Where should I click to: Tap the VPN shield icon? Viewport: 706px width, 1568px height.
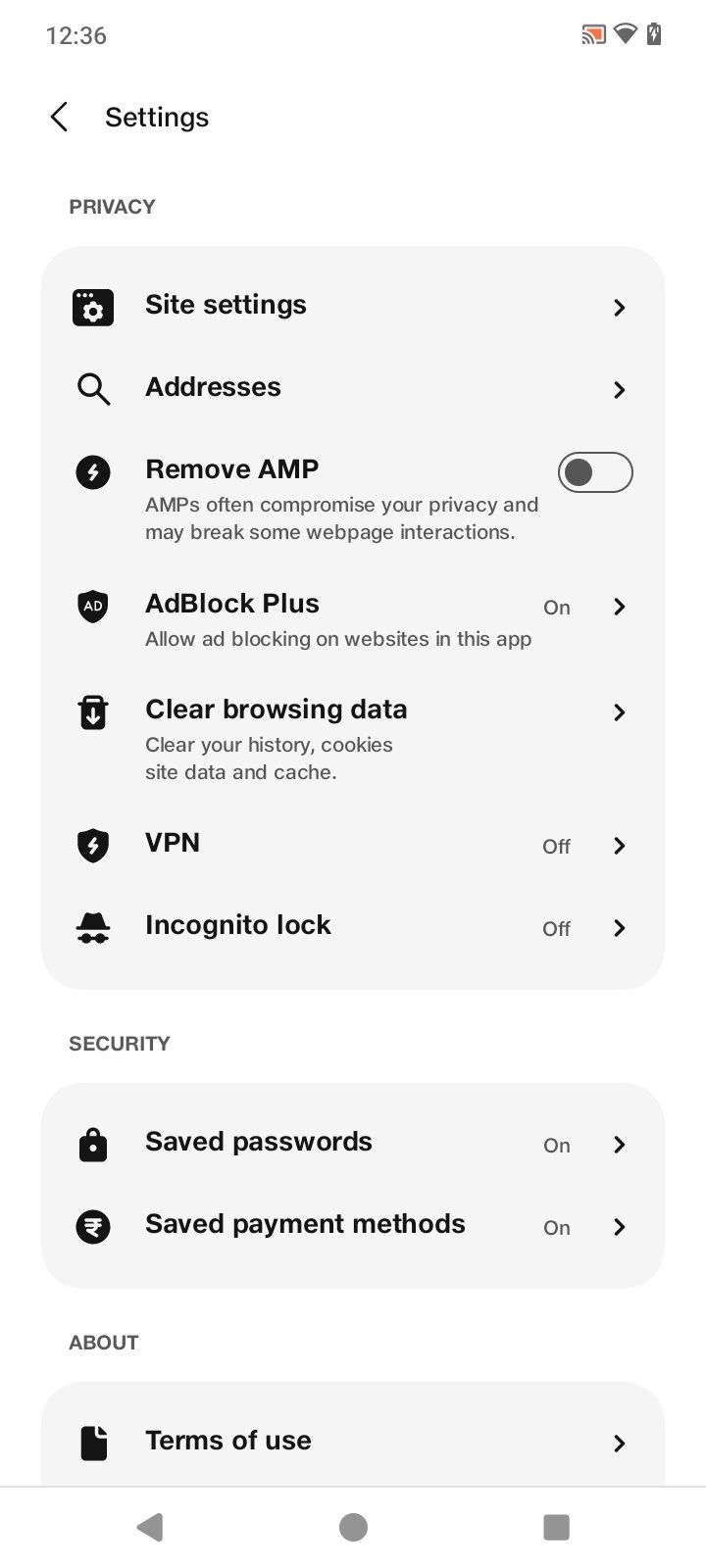click(93, 845)
